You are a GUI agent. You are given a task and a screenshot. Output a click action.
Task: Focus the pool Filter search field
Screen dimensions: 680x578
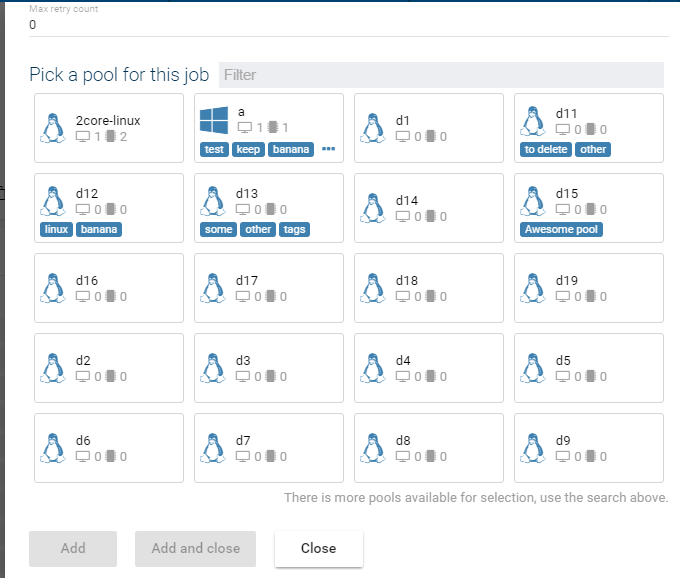[x=440, y=75]
